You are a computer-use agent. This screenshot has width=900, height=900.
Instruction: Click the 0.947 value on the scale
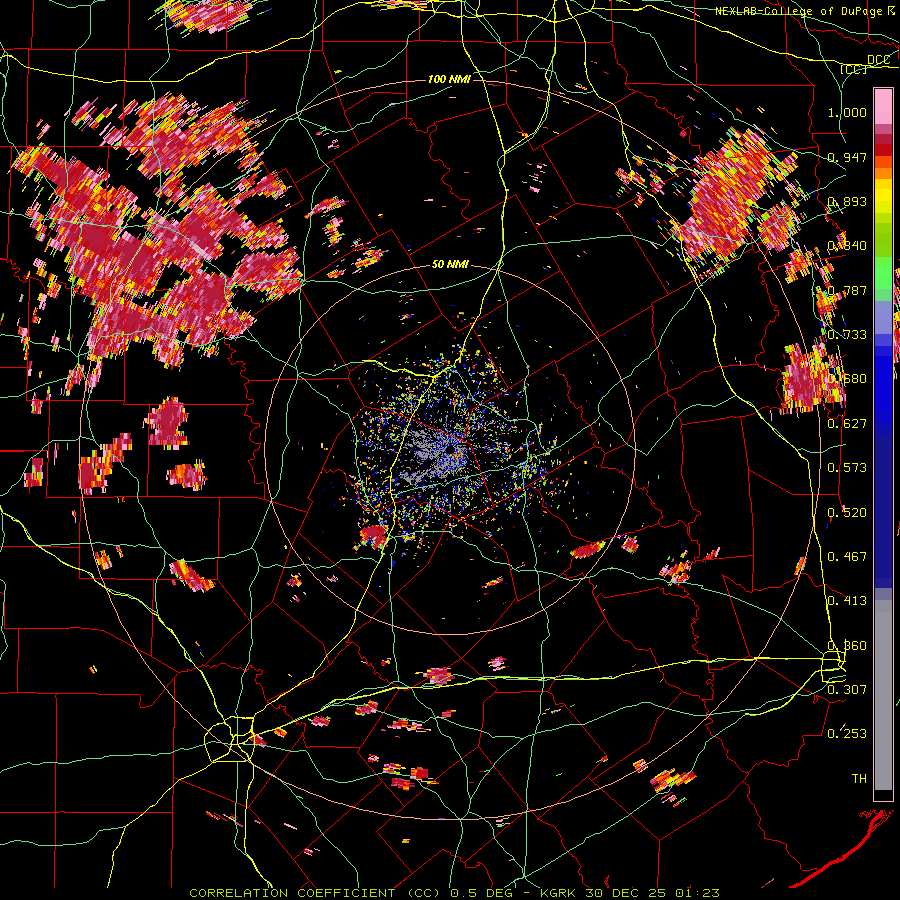click(847, 157)
